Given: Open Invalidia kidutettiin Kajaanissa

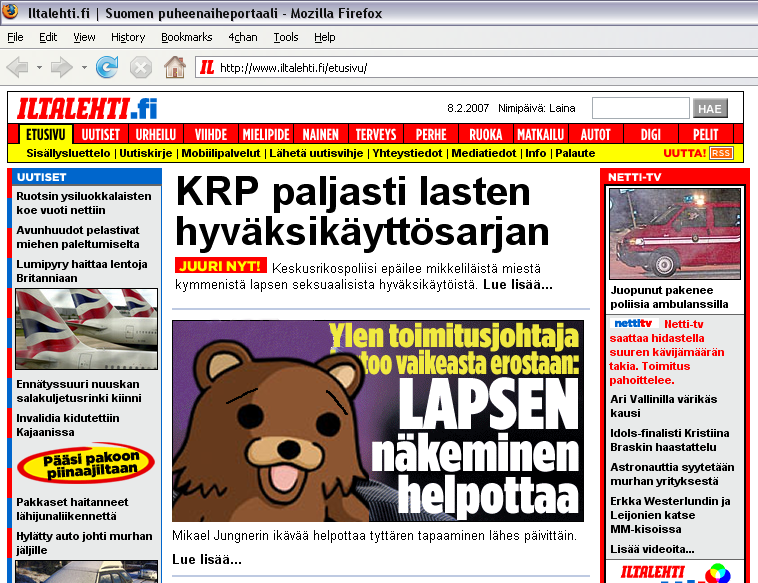Looking at the screenshot, I should coord(68,425).
